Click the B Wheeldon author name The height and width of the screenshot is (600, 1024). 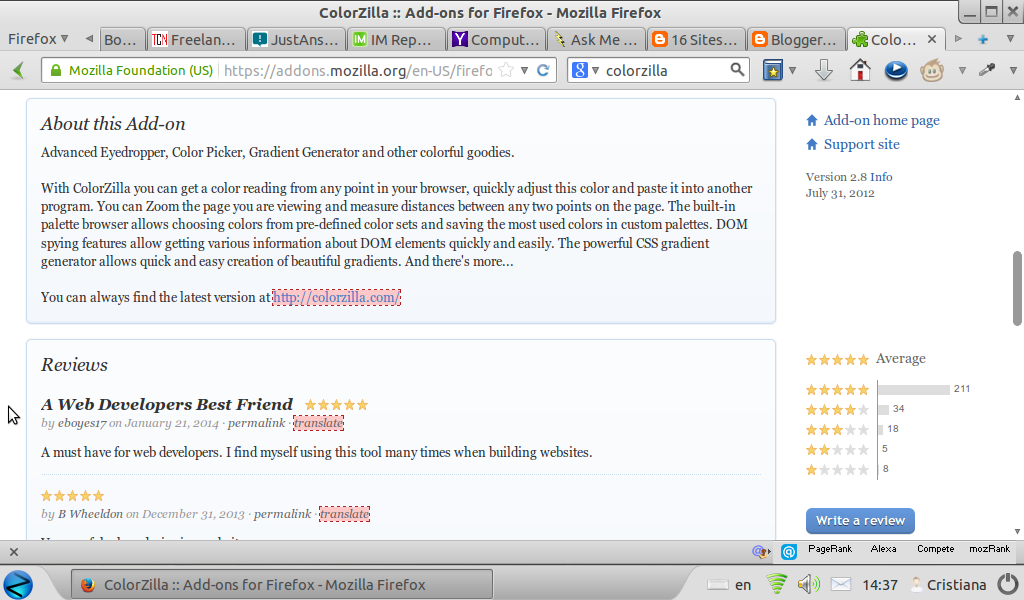pyautogui.click(x=90, y=514)
